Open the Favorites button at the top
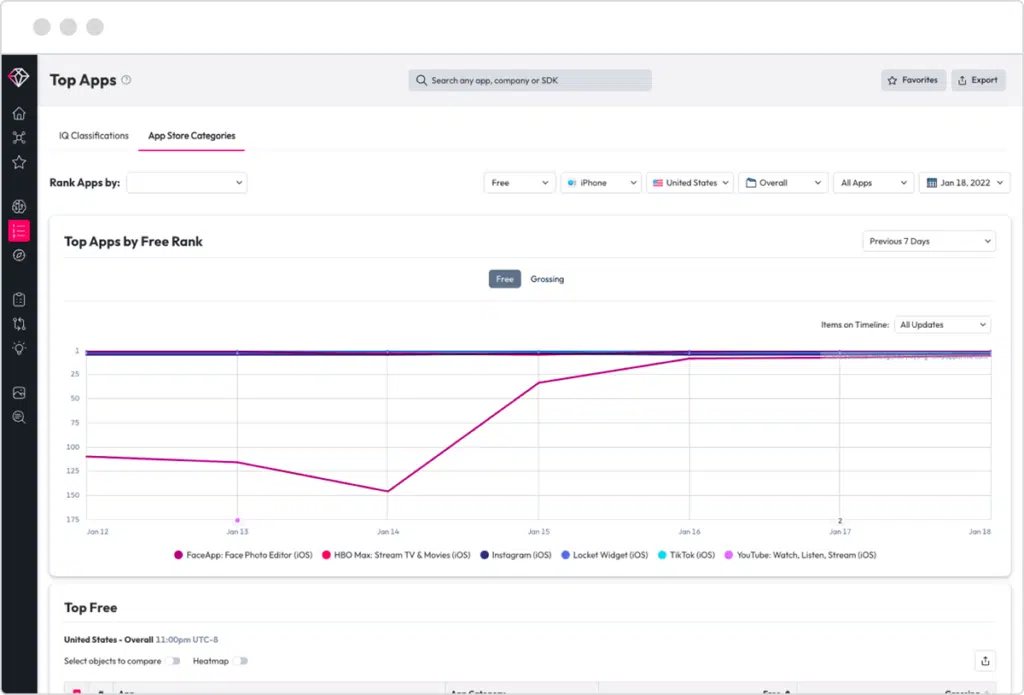This screenshot has height=695, width=1024. [912, 80]
